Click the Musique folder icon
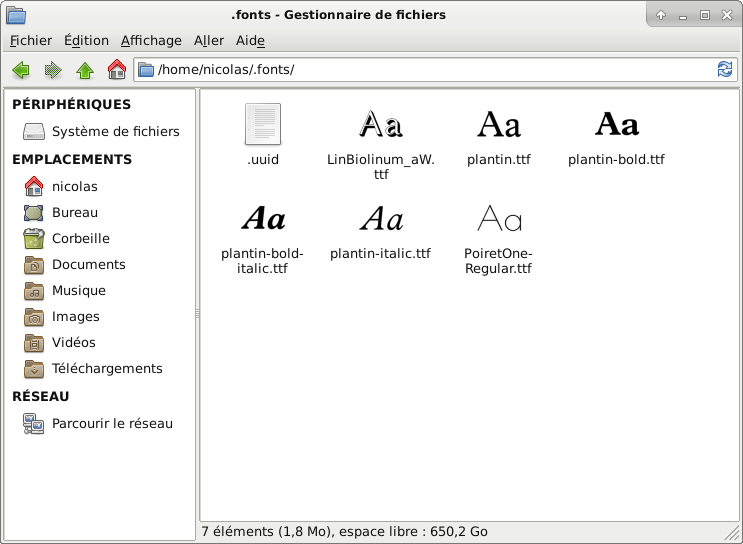Image resolution: width=743 pixels, height=544 pixels. coord(34,291)
